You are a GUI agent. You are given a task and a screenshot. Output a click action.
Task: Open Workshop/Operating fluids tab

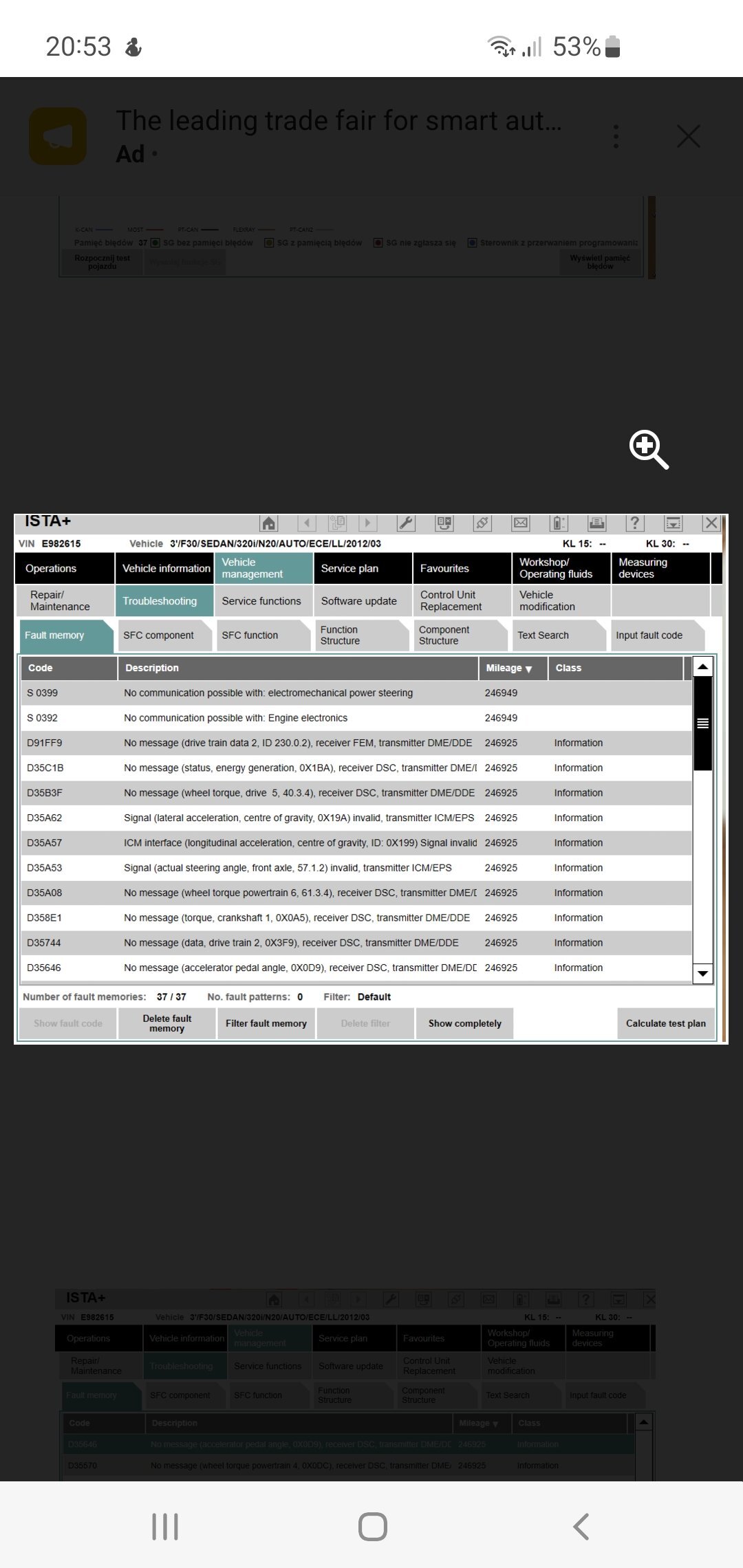tap(561, 569)
